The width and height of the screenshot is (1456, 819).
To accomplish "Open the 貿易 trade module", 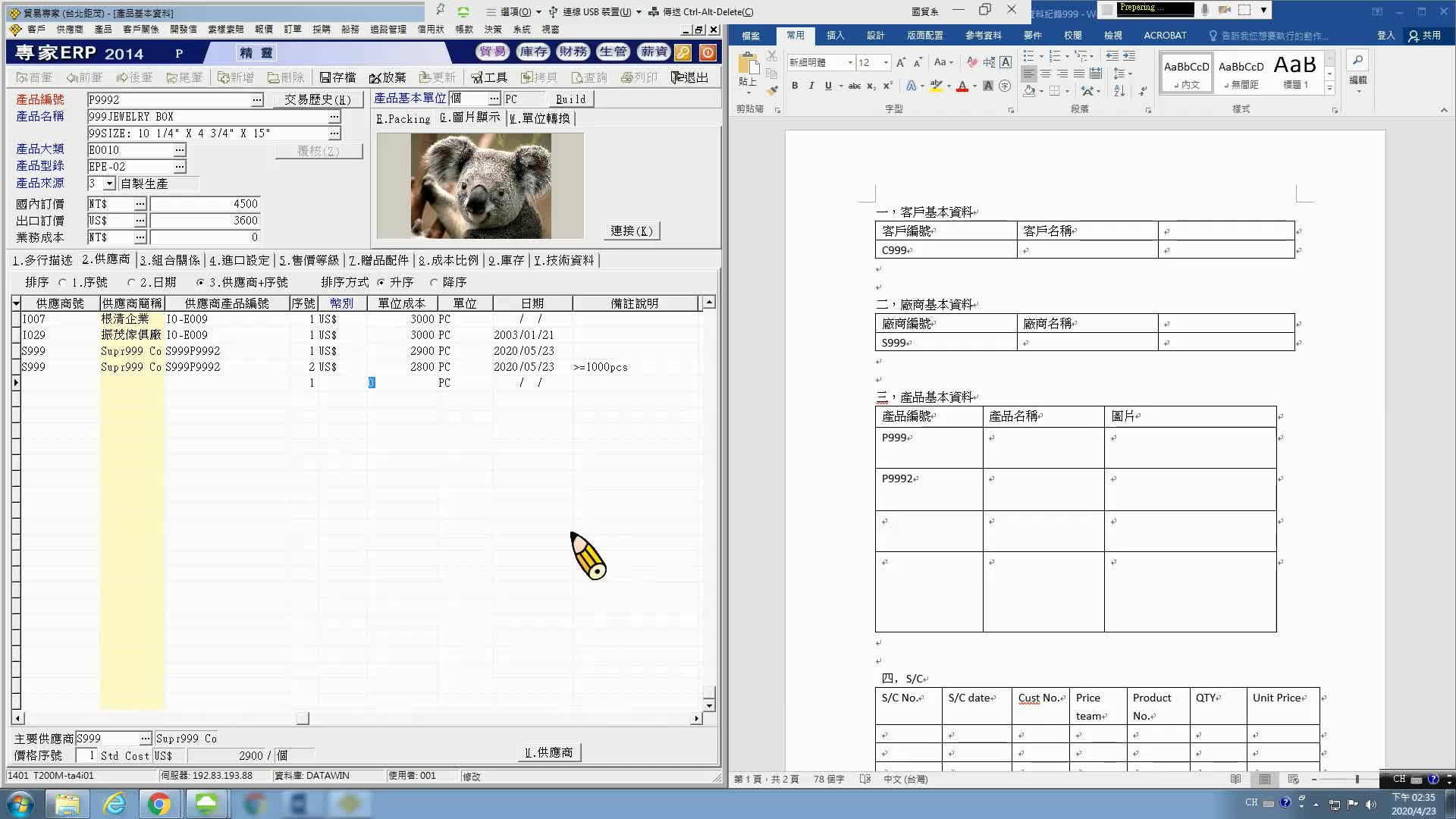I will point(493,52).
